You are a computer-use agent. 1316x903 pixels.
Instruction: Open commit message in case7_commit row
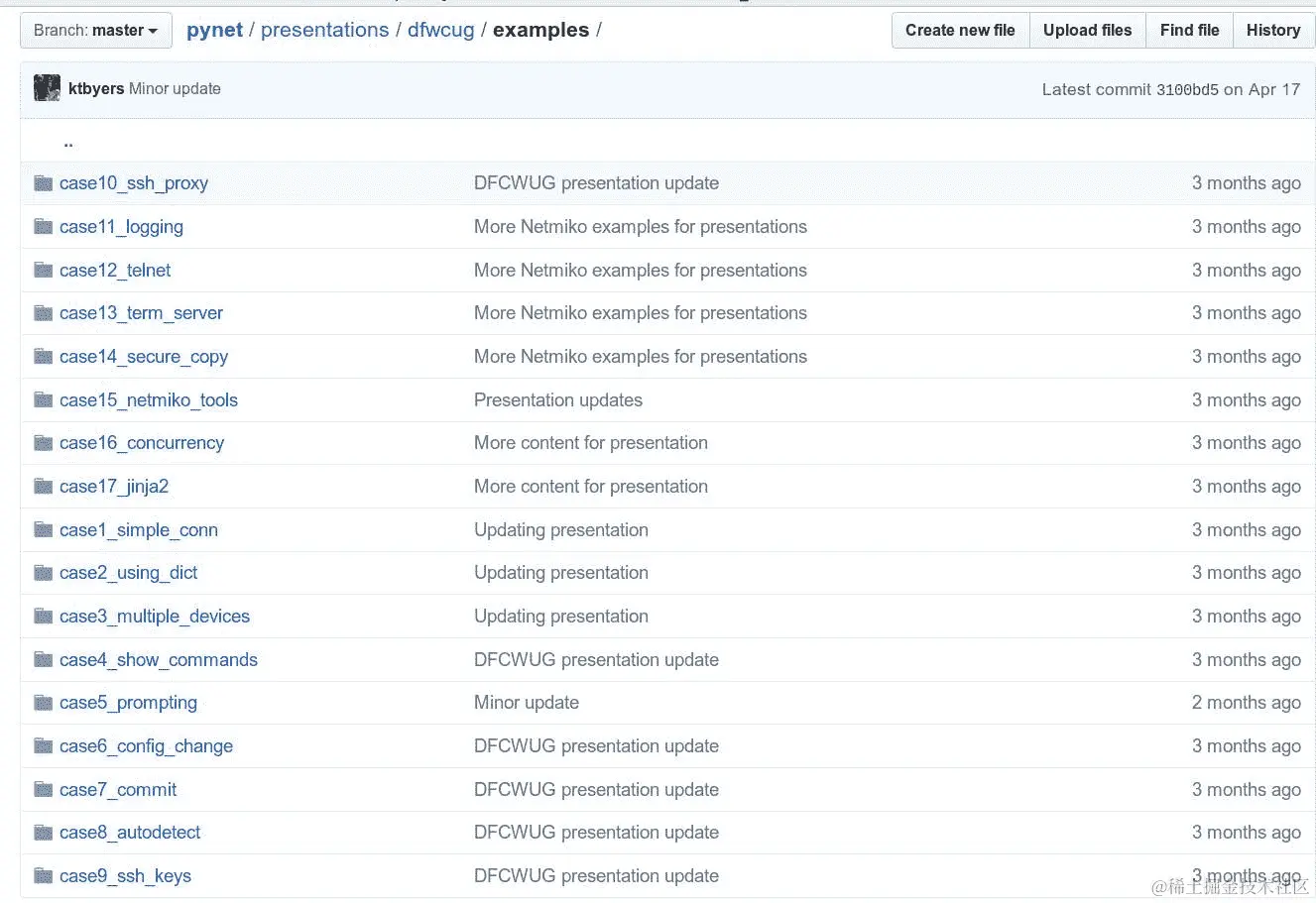(x=596, y=790)
